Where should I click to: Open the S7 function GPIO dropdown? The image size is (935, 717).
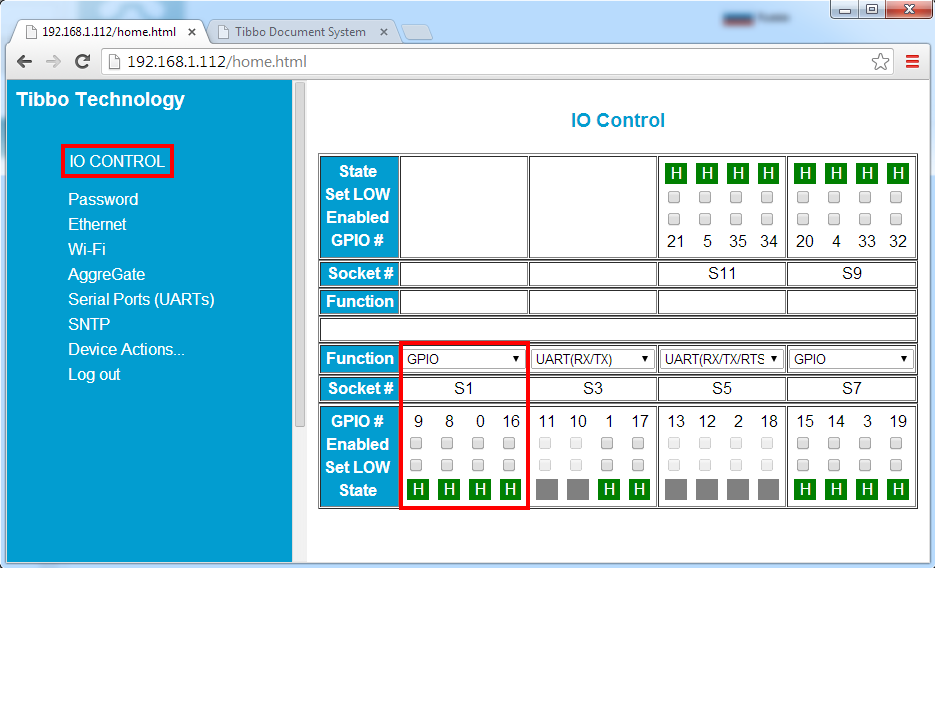tap(851, 359)
